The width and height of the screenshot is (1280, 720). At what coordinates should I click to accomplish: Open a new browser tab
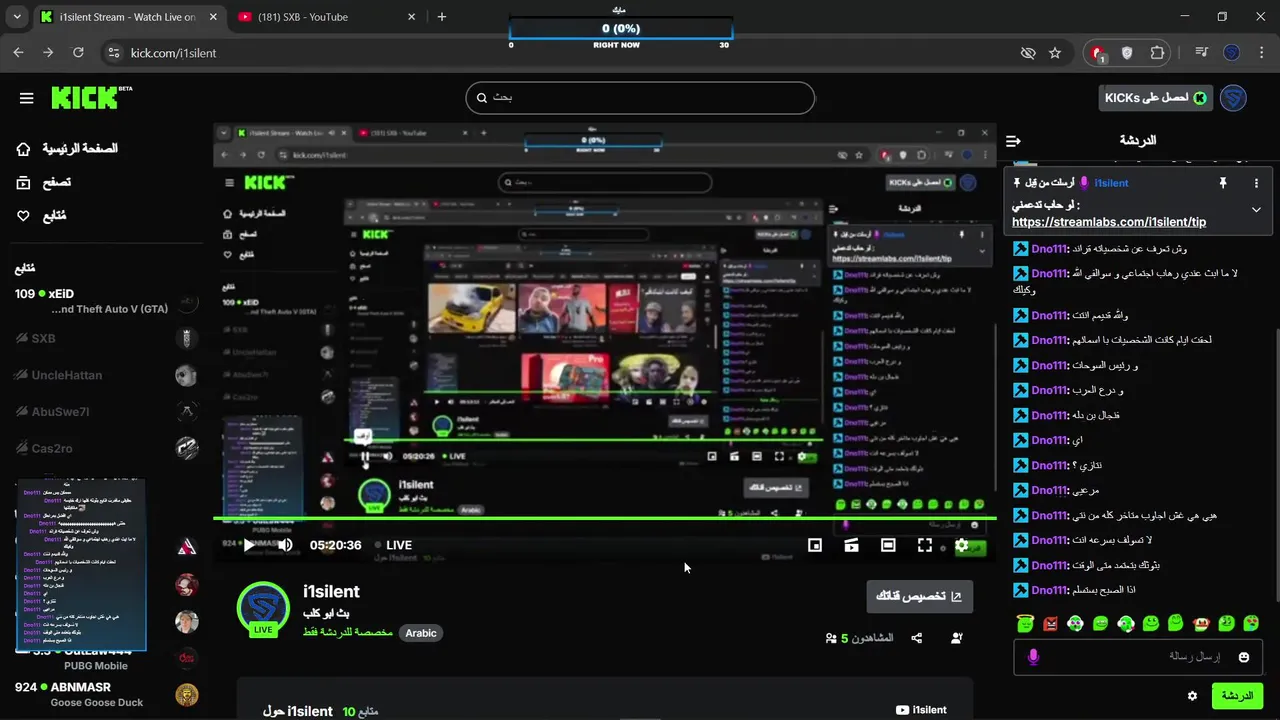pyautogui.click(x=442, y=17)
